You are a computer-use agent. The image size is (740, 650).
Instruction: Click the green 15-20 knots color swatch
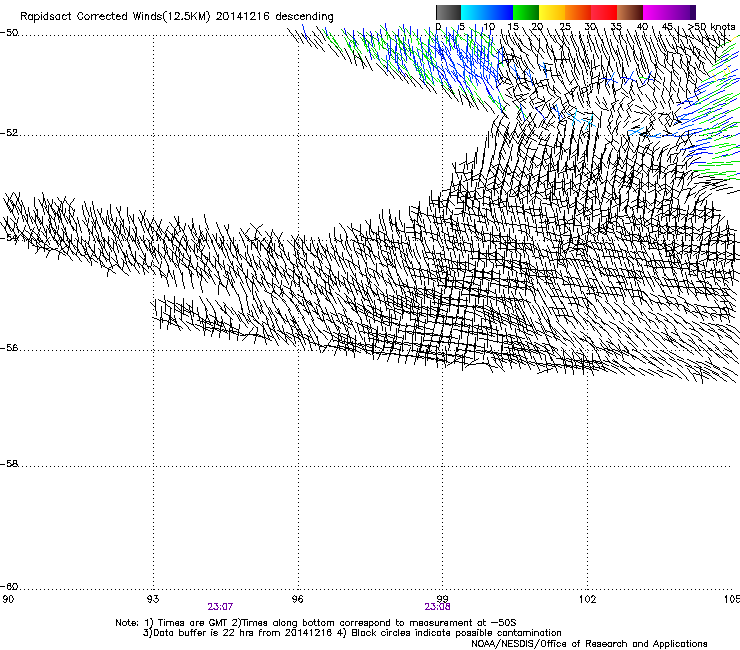tap(526, 12)
